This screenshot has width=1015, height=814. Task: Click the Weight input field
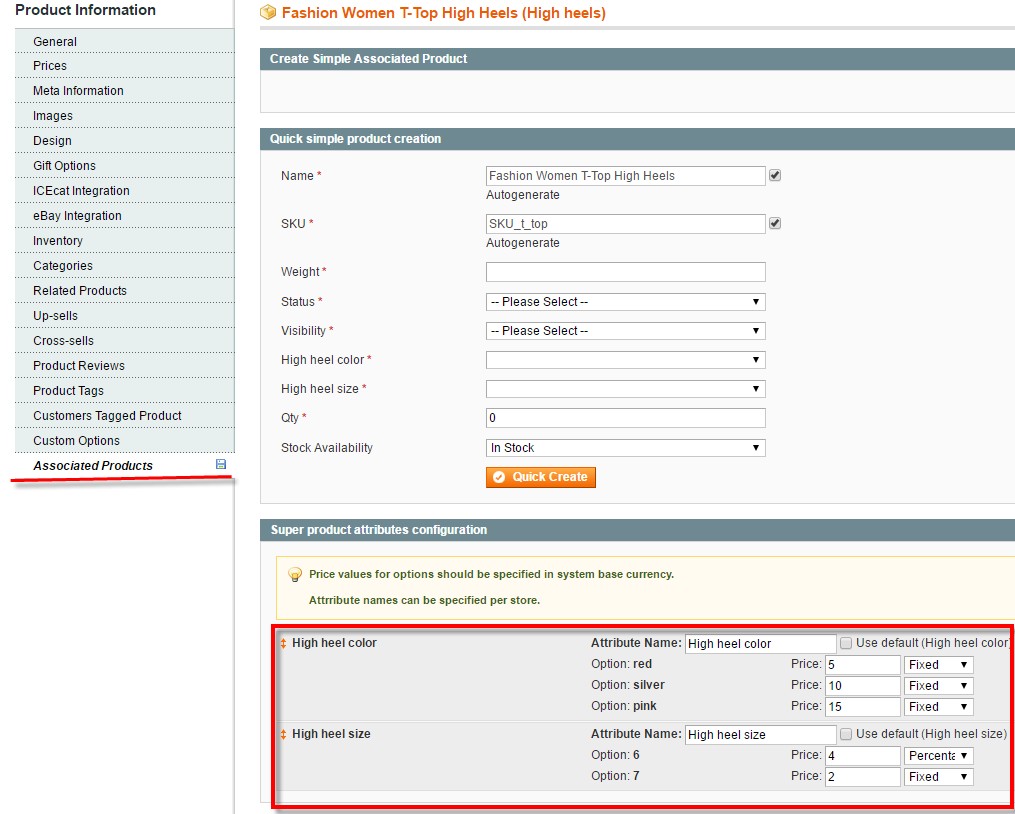625,271
